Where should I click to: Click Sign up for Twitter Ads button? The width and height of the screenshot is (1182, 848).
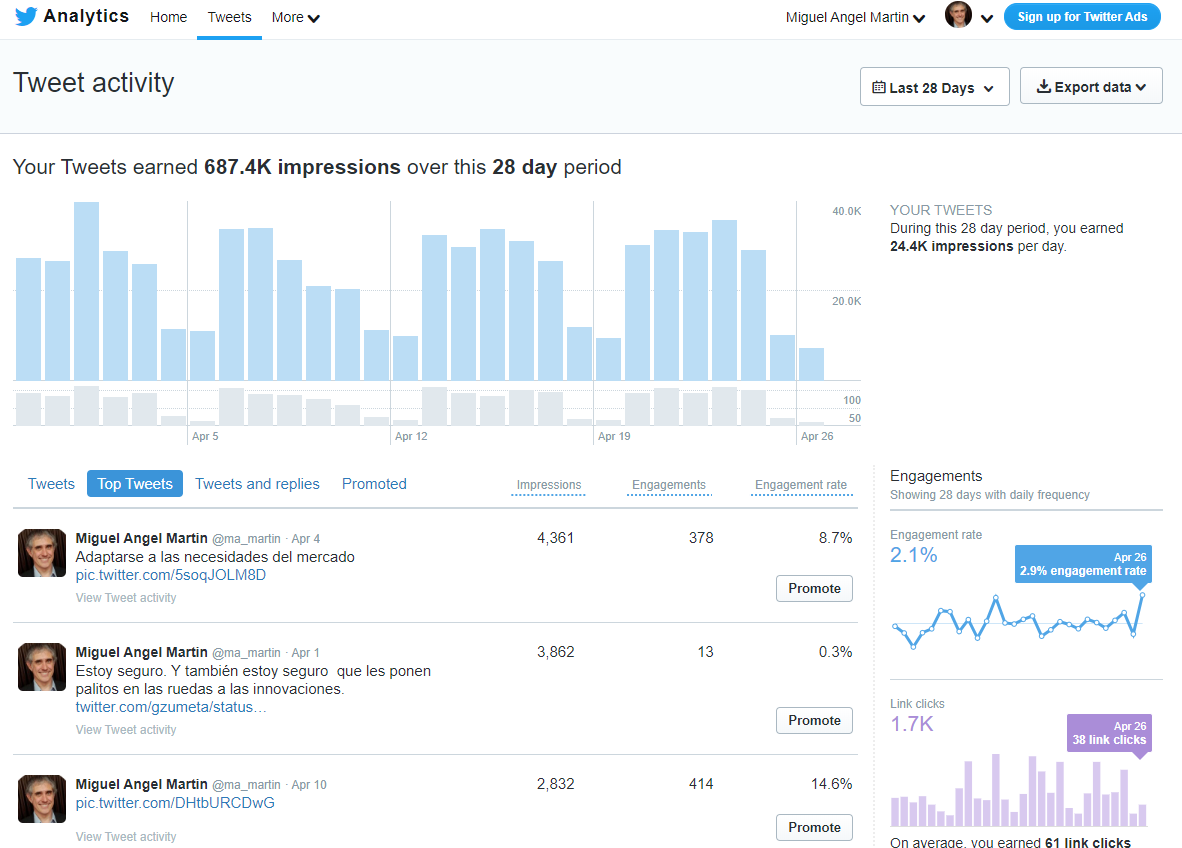1082,17
